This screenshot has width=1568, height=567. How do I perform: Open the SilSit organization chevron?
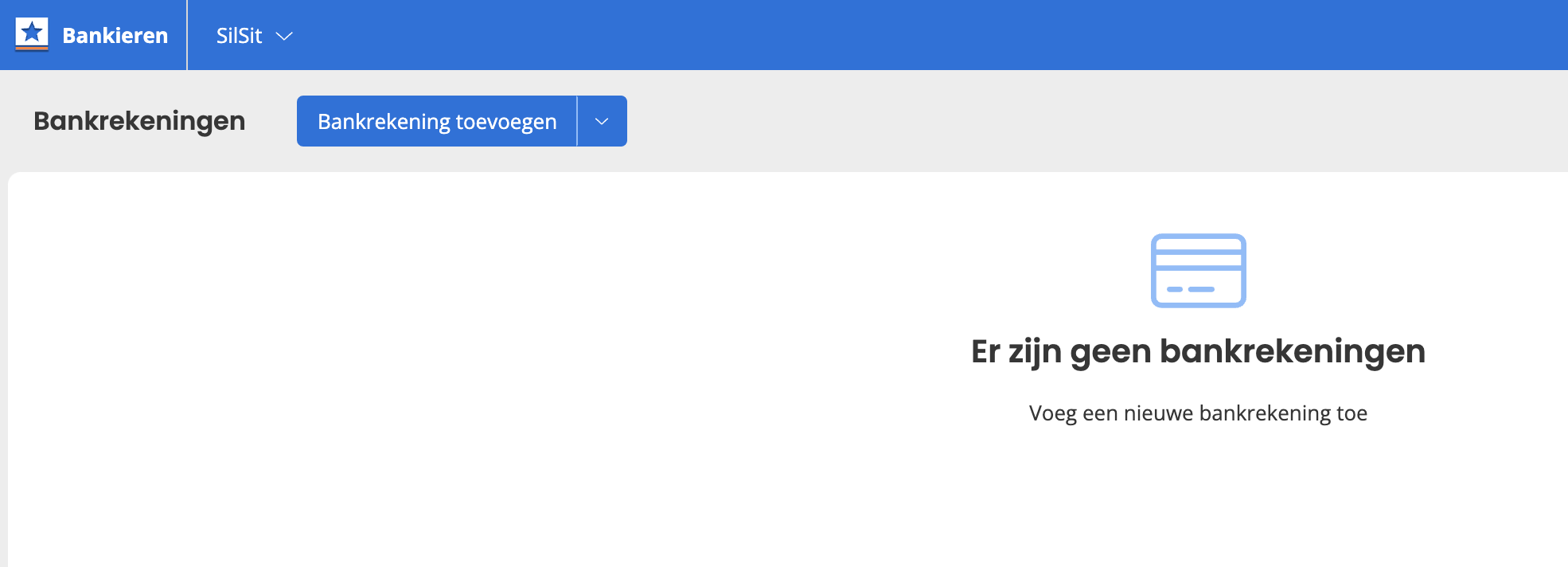click(284, 36)
